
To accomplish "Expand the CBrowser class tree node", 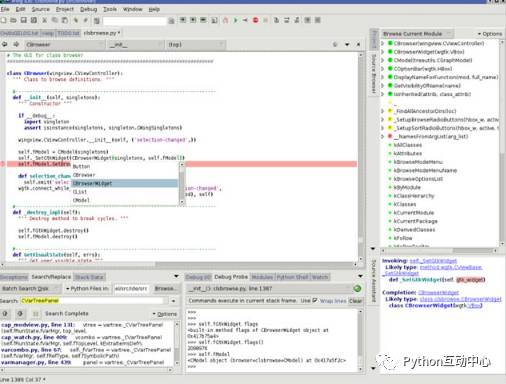I will tap(383, 43).
